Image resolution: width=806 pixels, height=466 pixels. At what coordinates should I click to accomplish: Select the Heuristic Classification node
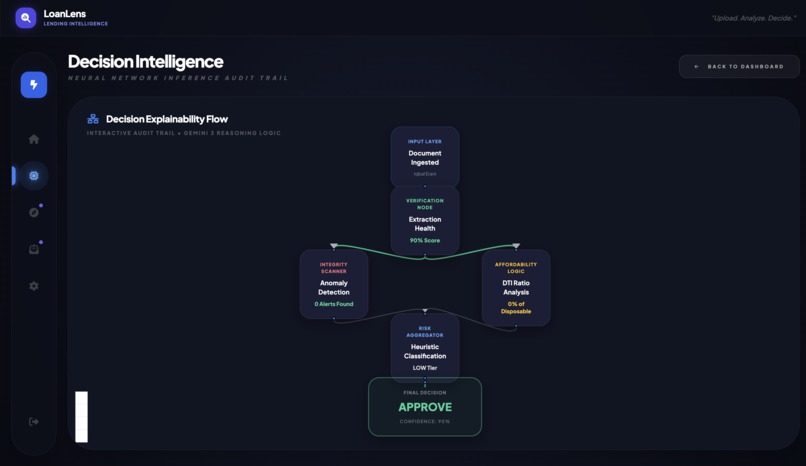point(425,348)
